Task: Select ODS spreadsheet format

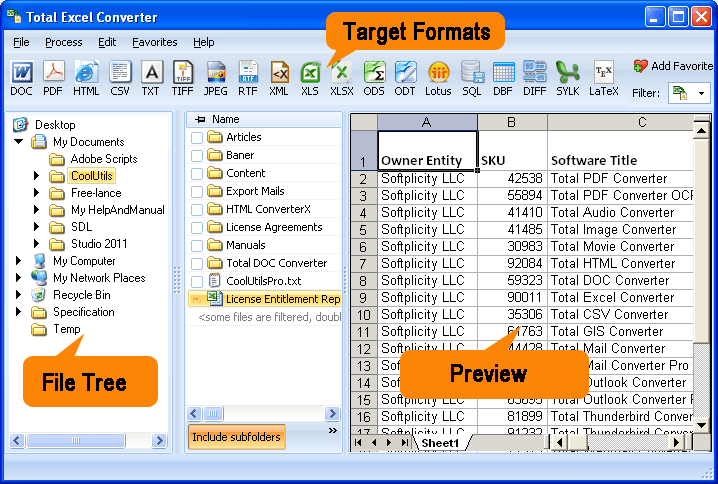Action: [374, 78]
